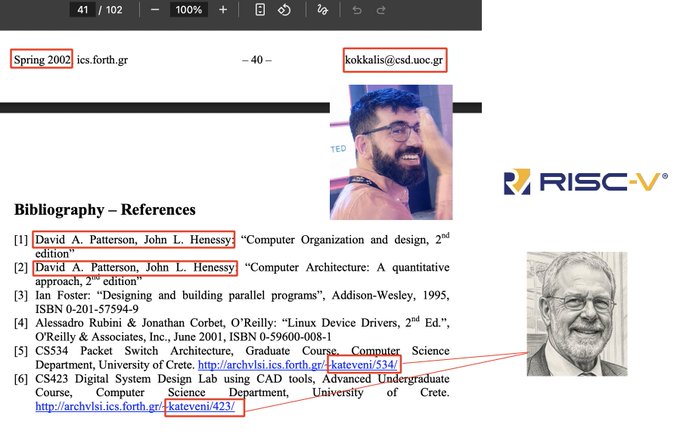The height and width of the screenshot is (434, 680).
Task: Click the sketch portrait of the older man
Action: pyautogui.click(x=577, y=314)
